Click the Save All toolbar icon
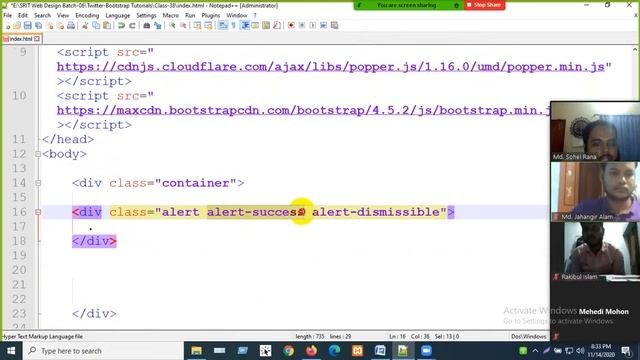The image size is (640, 360). point(38,25)
